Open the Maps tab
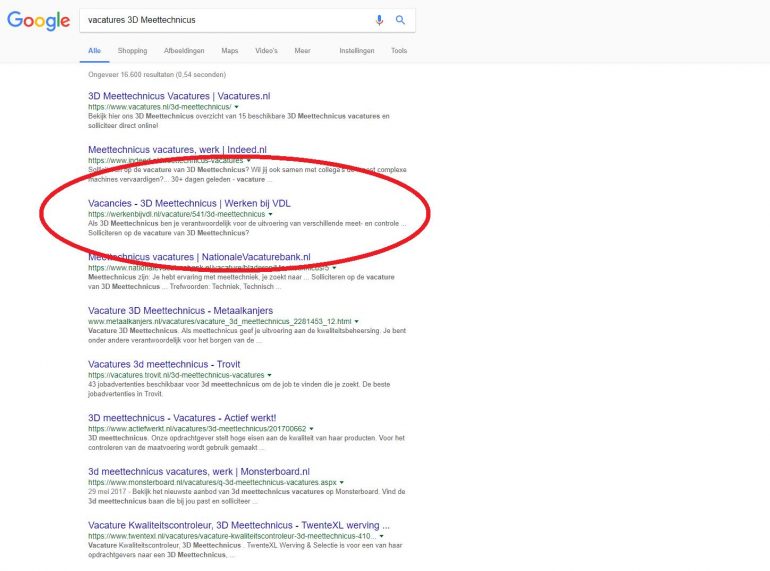This screenshot has height=571, width=770. (x=229, y=51)
